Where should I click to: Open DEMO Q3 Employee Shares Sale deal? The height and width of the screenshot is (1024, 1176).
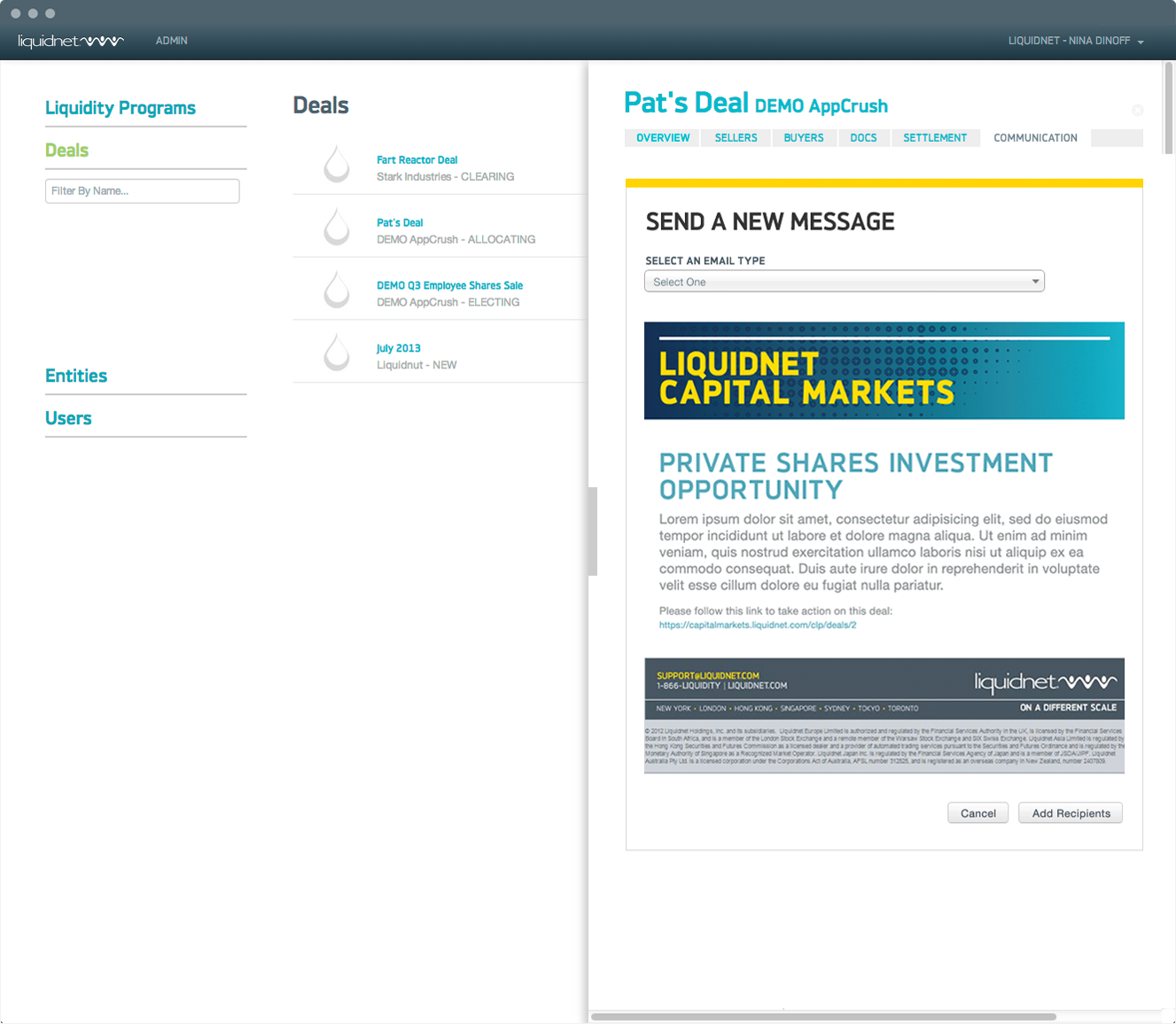coord(449,286)
